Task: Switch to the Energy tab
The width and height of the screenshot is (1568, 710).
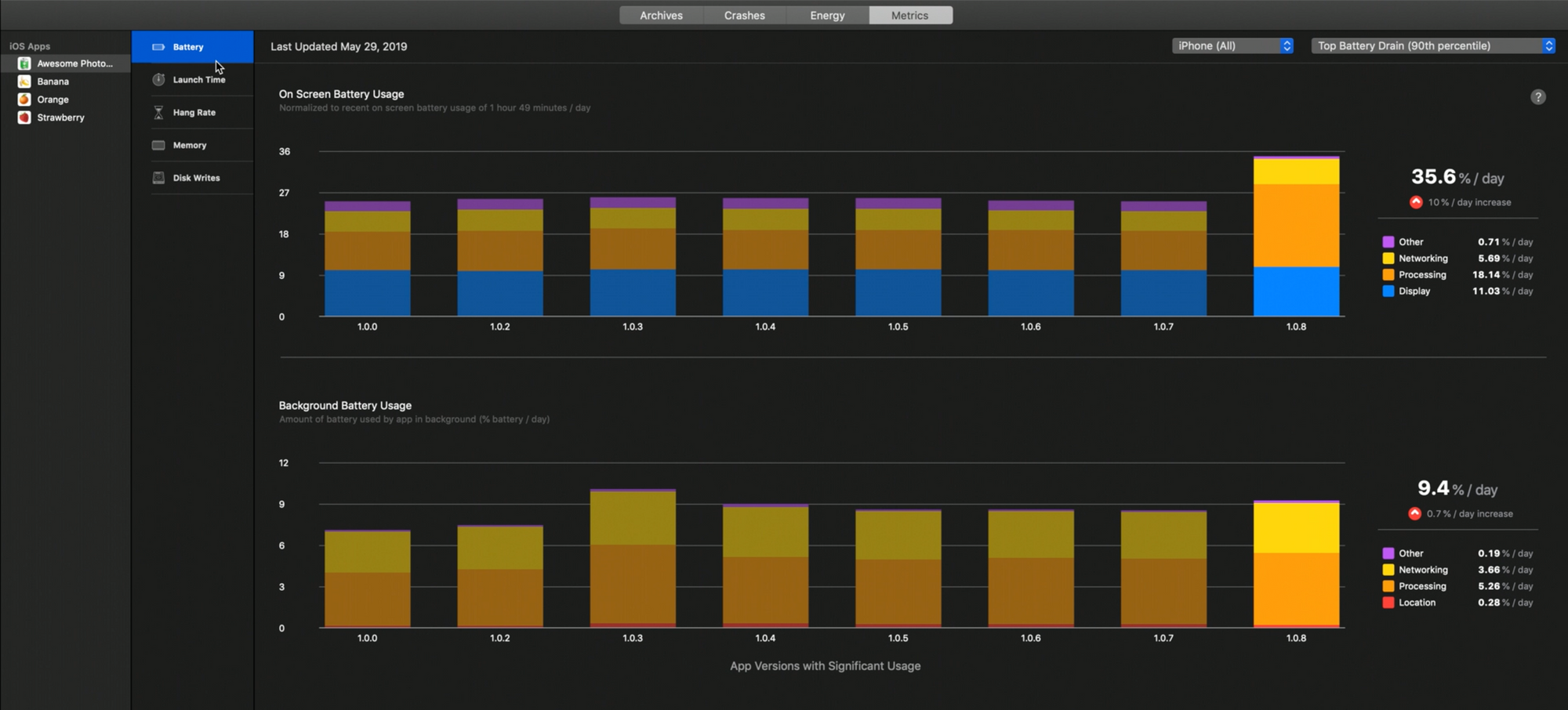Action: coord(827,15)
